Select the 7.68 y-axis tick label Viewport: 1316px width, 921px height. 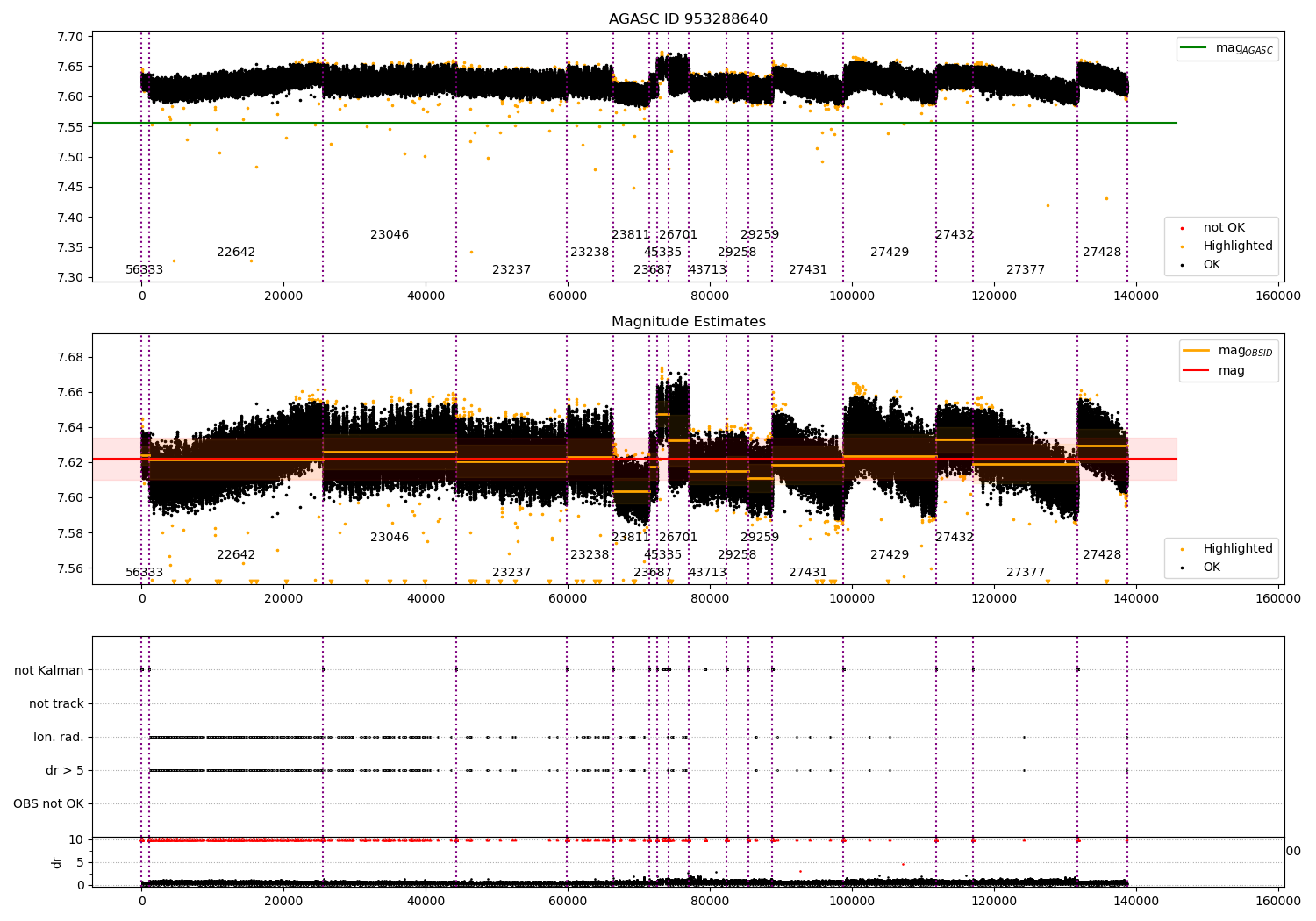pos(70,357)
